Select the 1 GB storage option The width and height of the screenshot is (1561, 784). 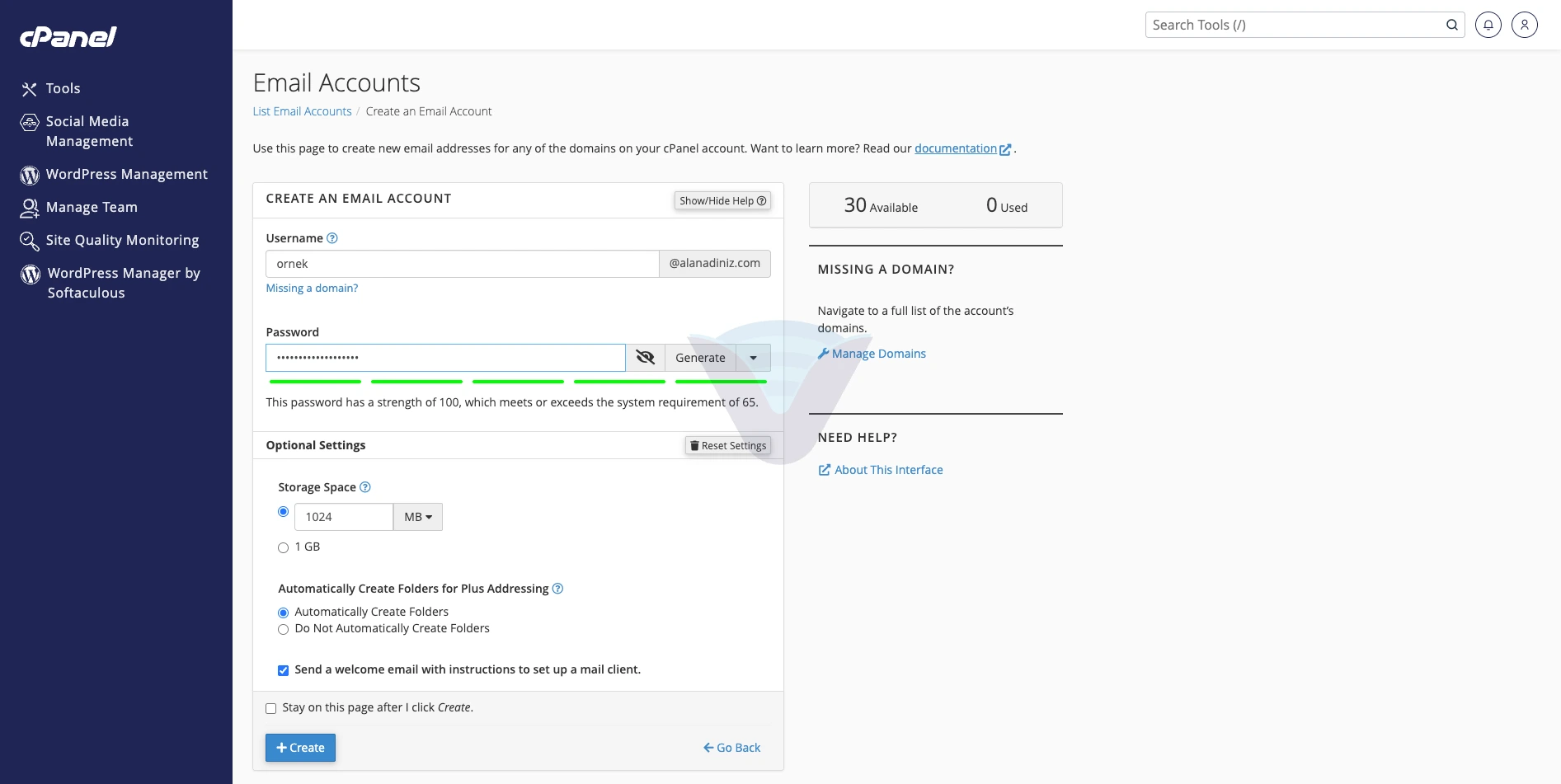coord(284,547)
